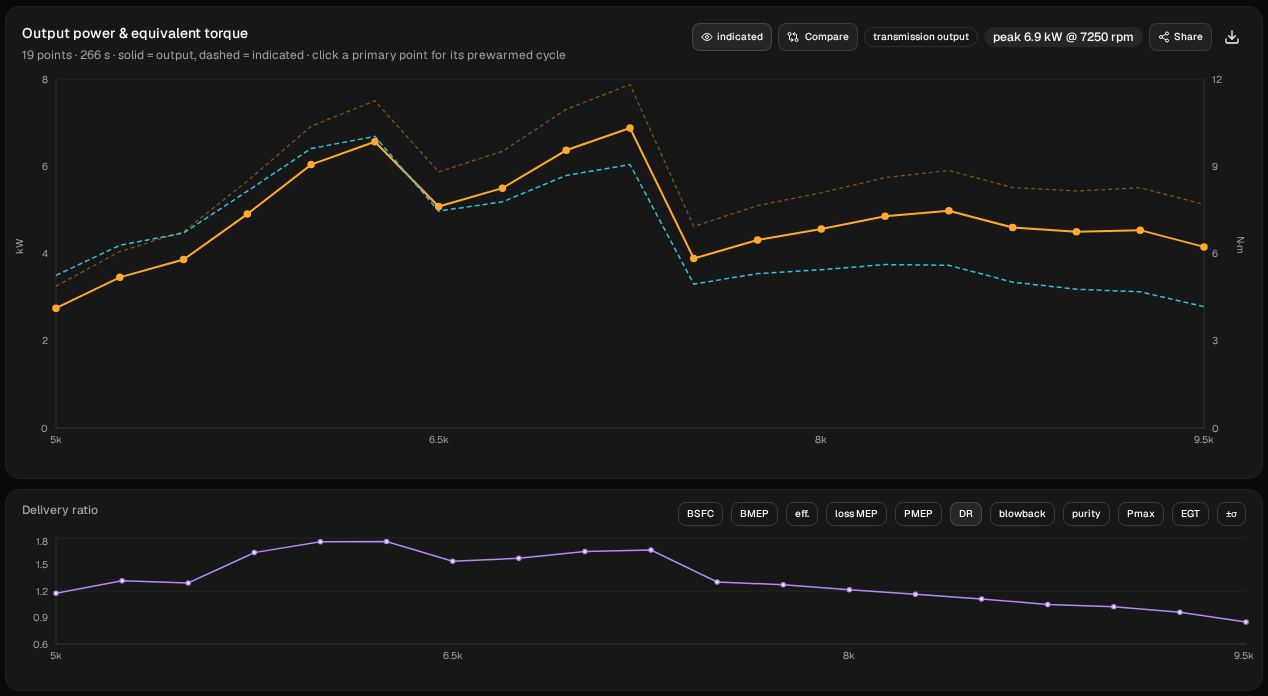Toggle the ±σ deviation band

coord(1231,514)
